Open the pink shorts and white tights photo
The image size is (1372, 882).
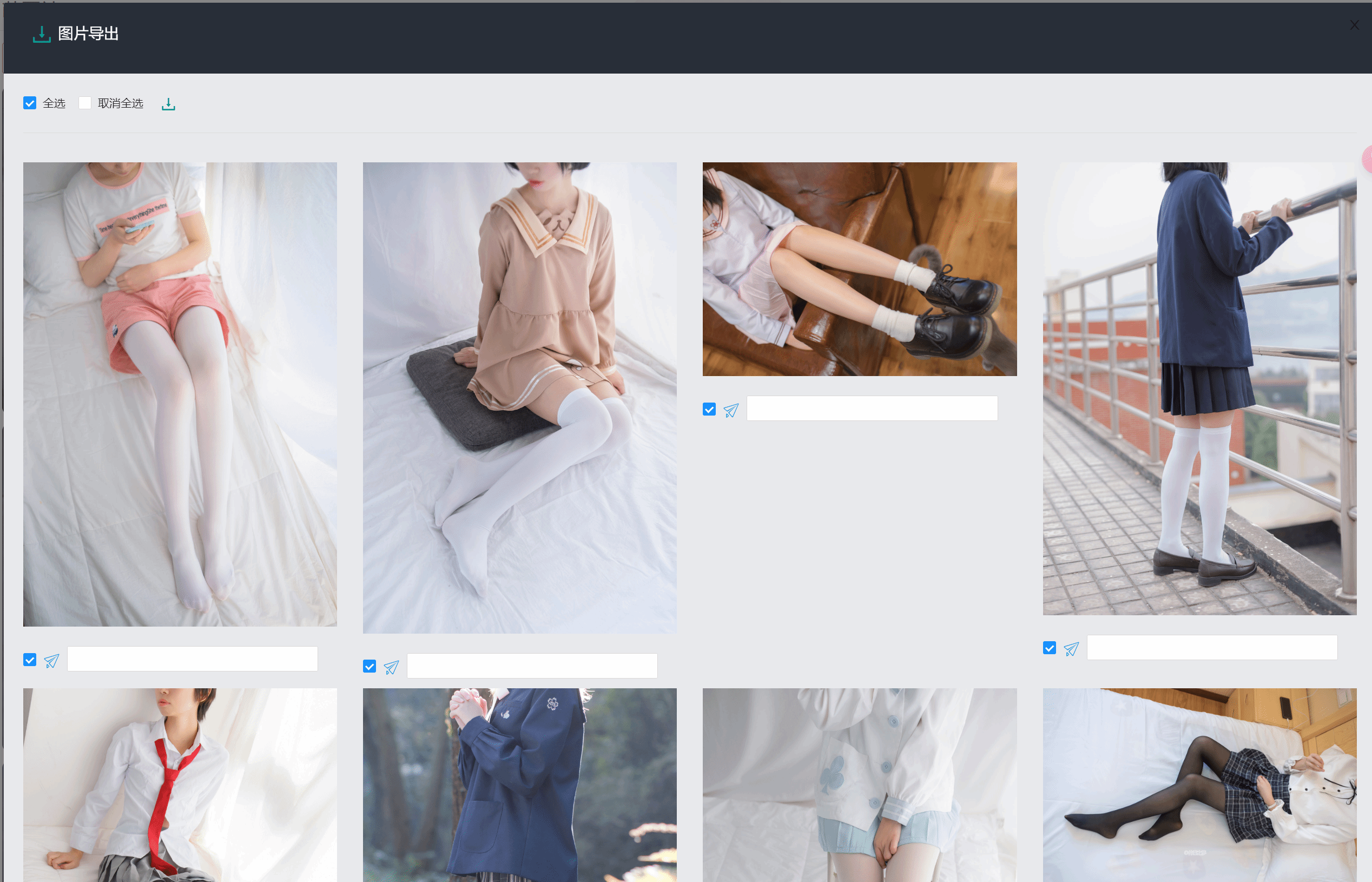180,394
